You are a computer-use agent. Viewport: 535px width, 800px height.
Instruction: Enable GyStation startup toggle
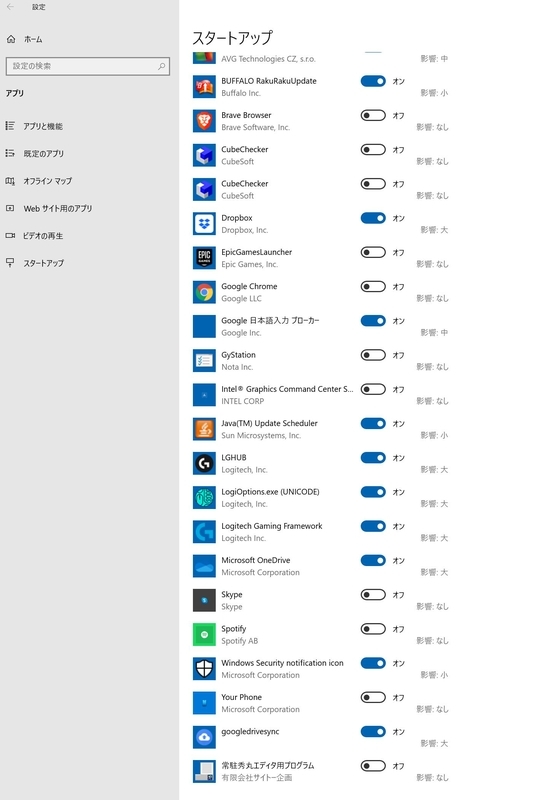373,355
